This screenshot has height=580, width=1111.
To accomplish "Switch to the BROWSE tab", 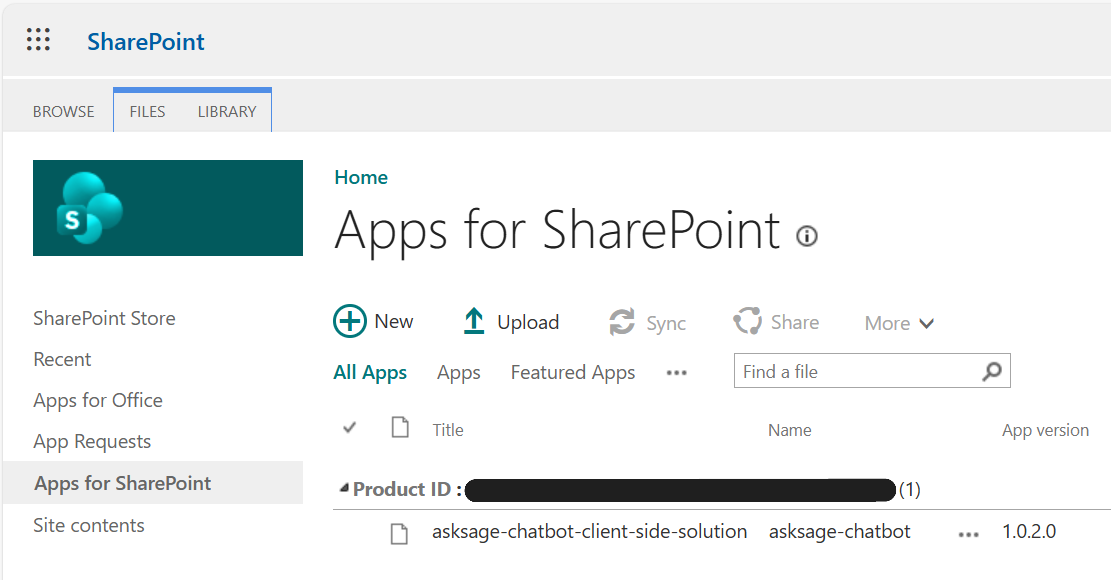I will tap(63, 111).
